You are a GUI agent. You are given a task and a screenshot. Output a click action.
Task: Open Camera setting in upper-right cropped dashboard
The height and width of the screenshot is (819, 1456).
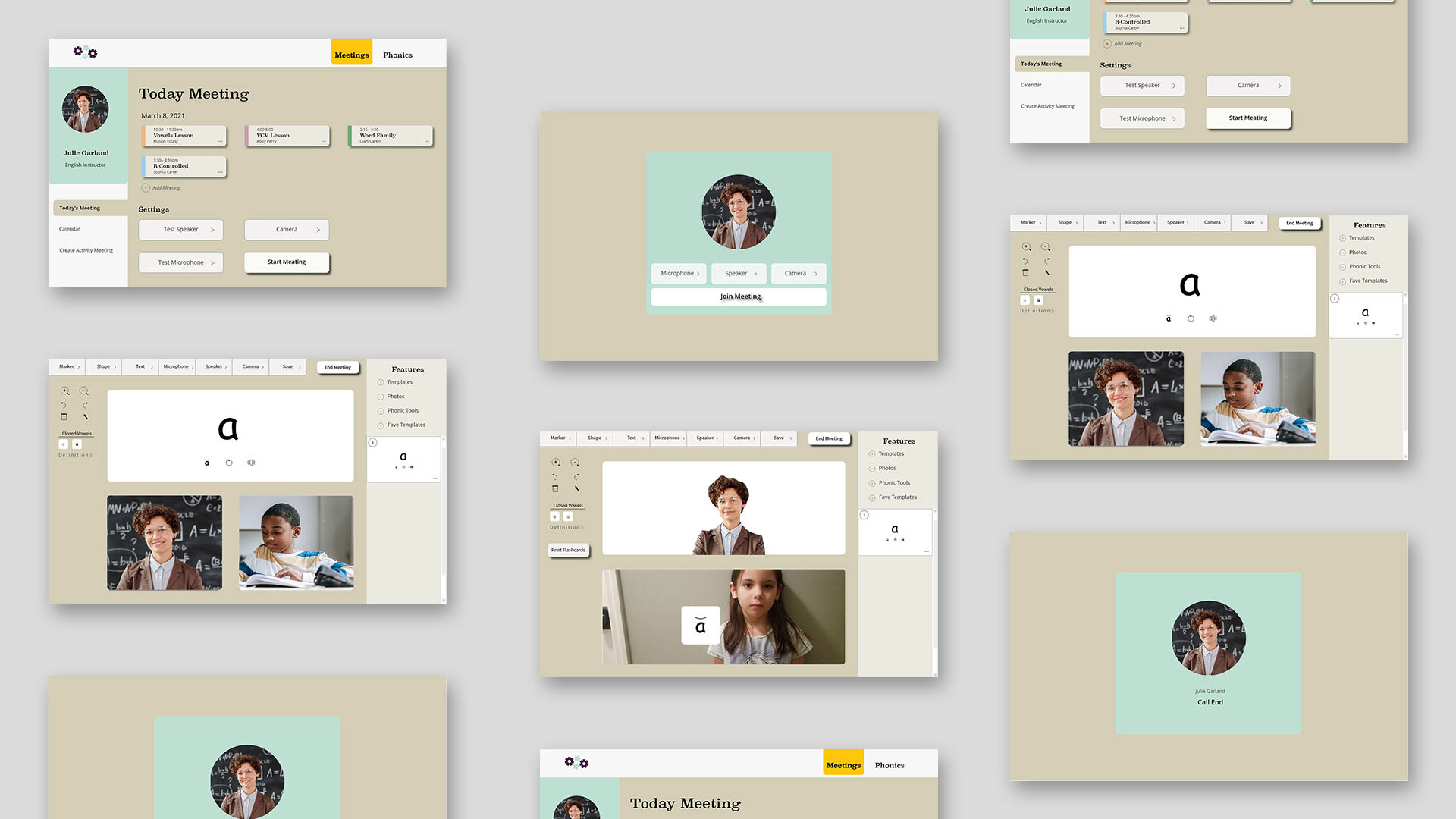coord(1248,86)
